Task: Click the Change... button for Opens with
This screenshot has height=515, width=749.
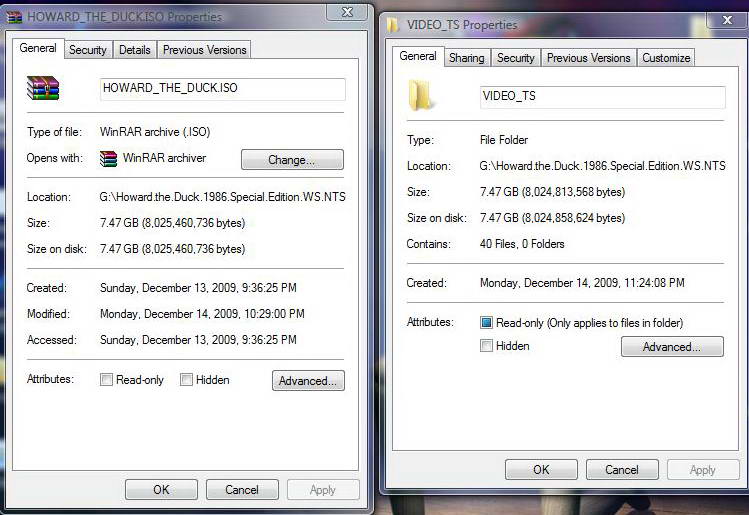Action: [292, 160]
